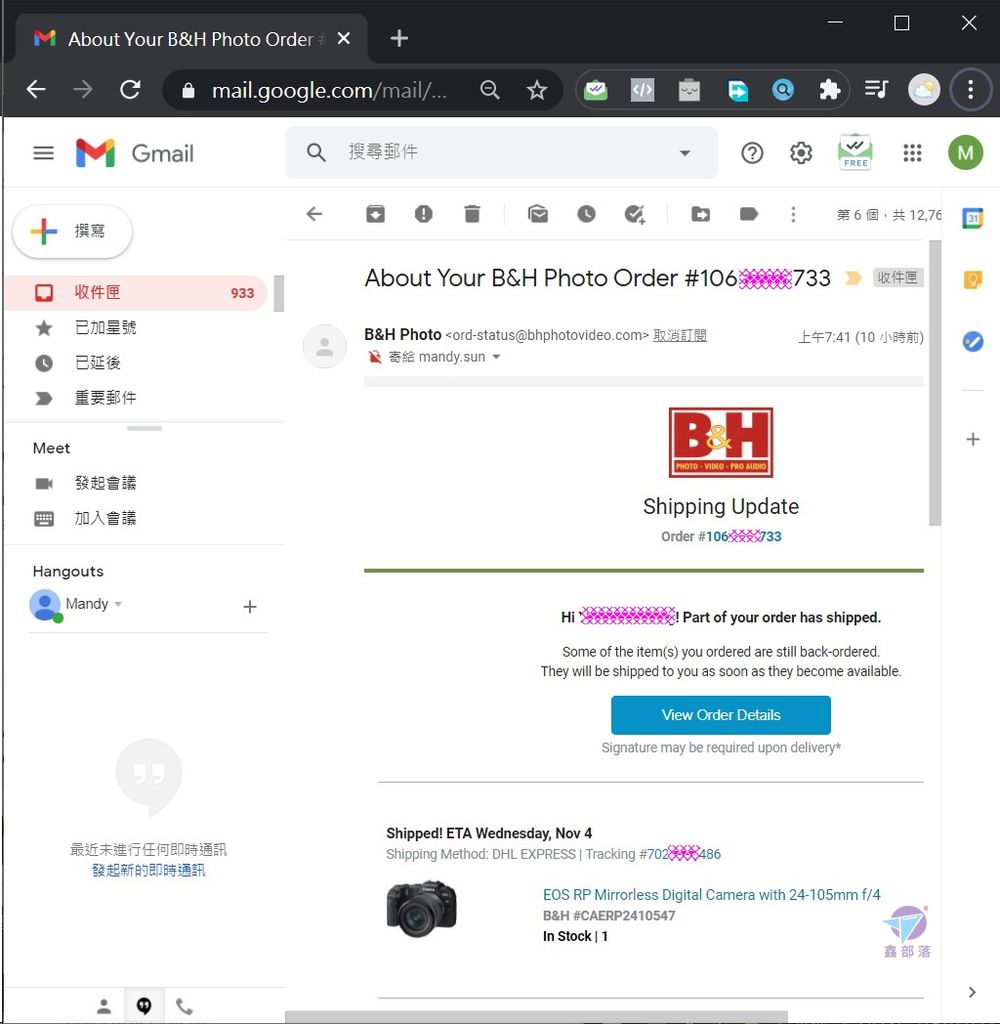Viewport: 1000px width, 1024px height.
Task: Open Chrome extensions puzzle icon
Action: pyautogui.click(x=829, y=89)
